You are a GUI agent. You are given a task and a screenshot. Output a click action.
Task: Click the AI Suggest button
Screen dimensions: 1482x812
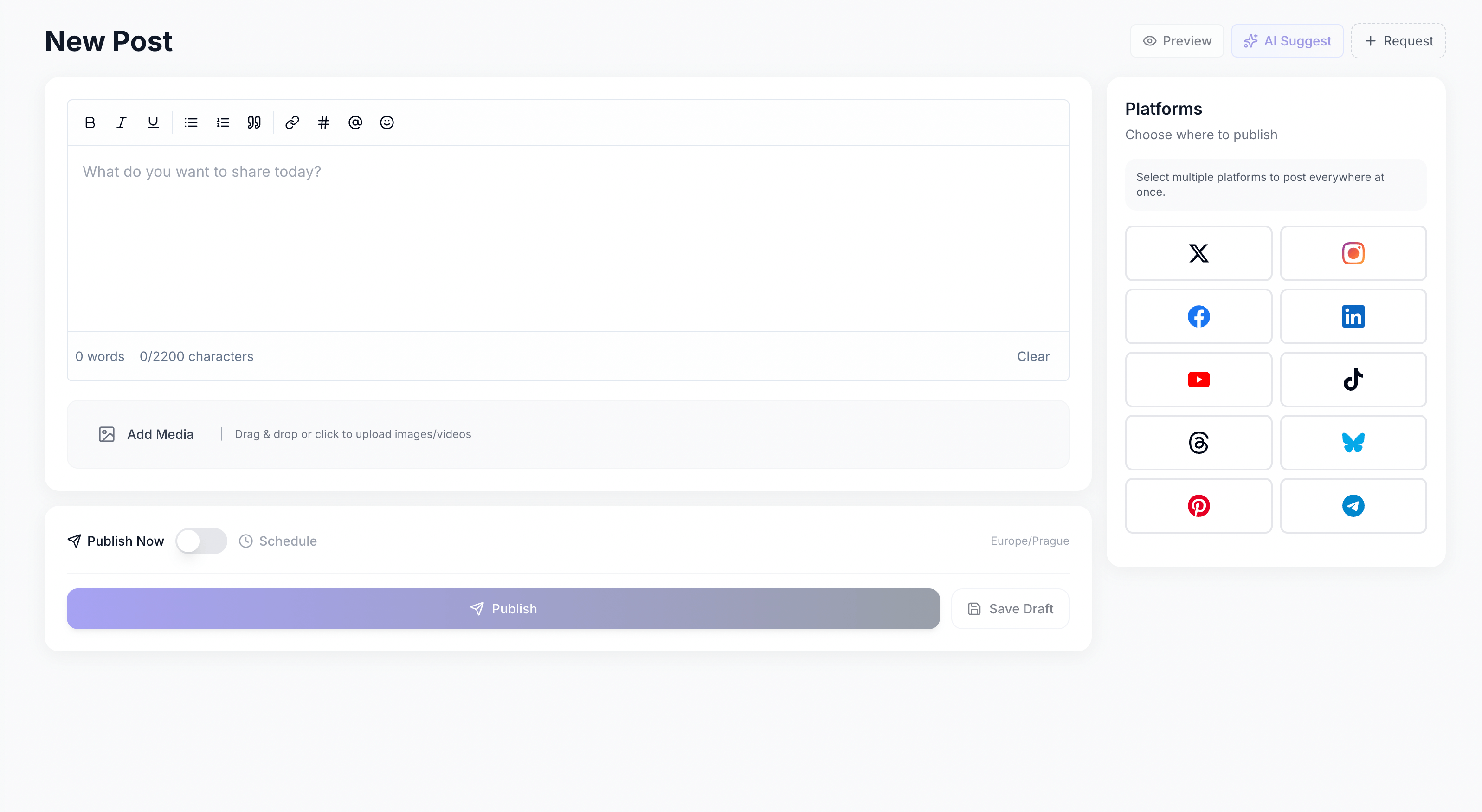coord(1287,40)
